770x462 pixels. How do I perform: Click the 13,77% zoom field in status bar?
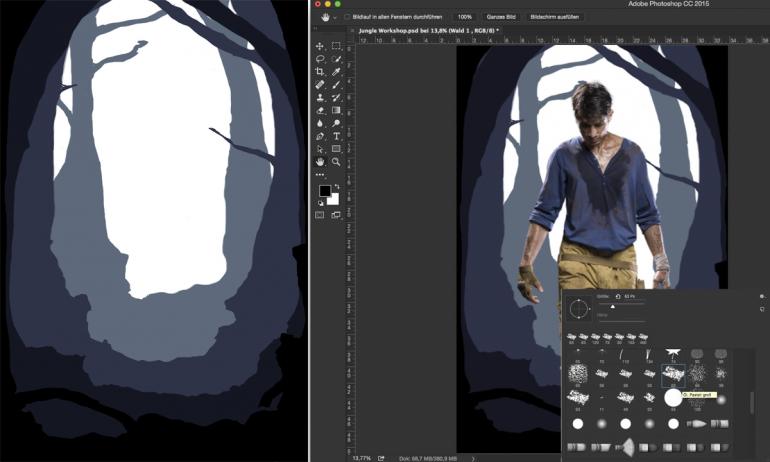361,458
